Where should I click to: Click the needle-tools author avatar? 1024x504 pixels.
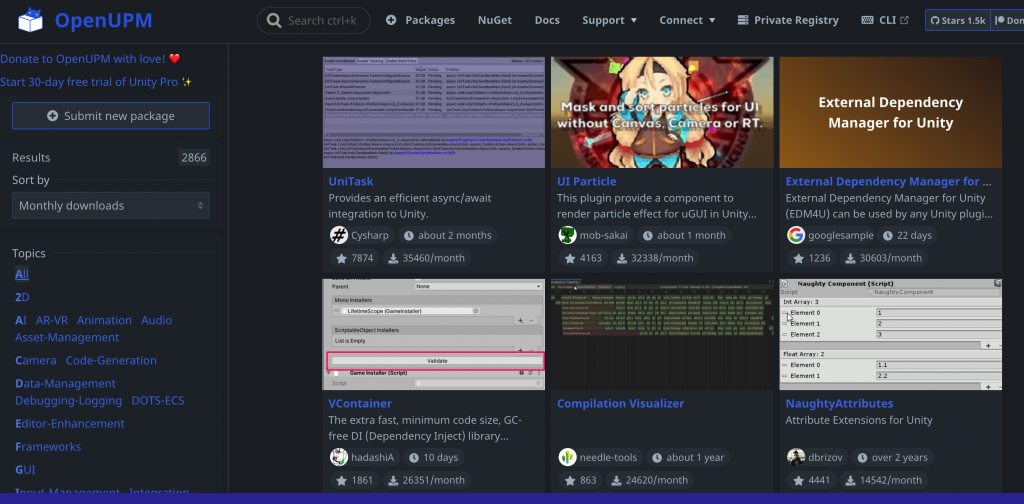point(568,457)
